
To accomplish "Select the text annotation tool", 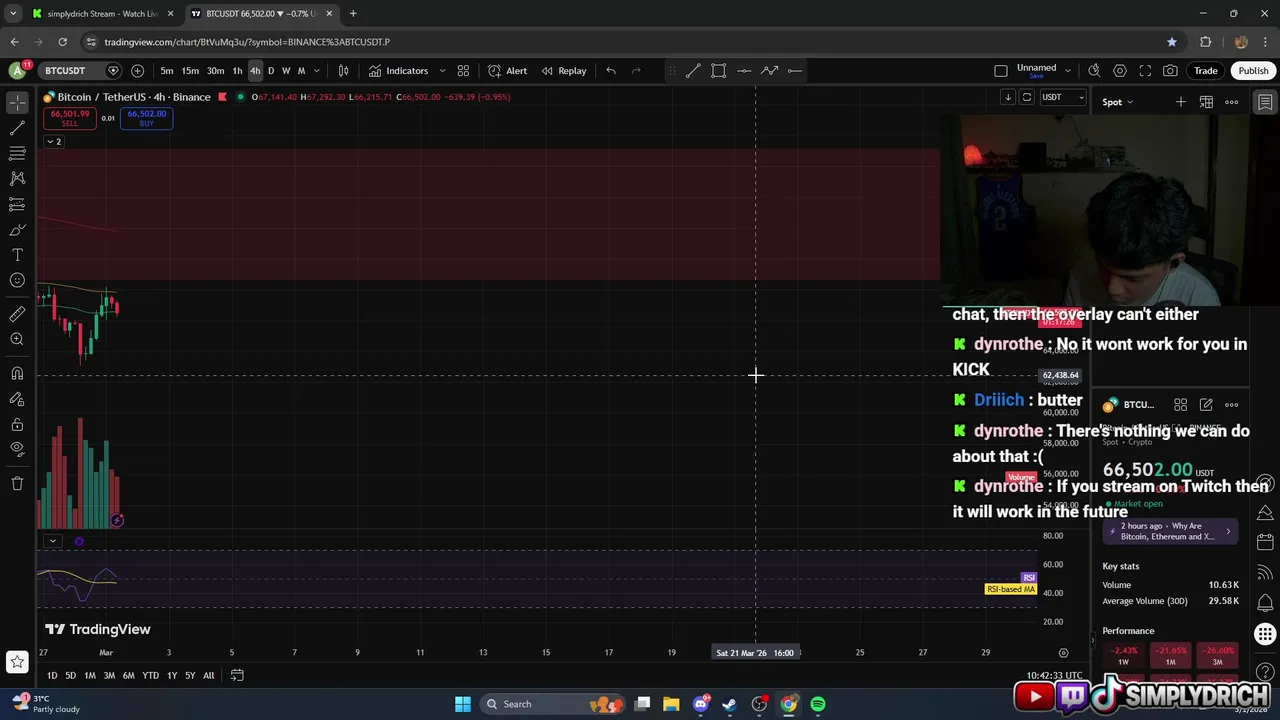I will pyautogui.click(x=17, y=255).
